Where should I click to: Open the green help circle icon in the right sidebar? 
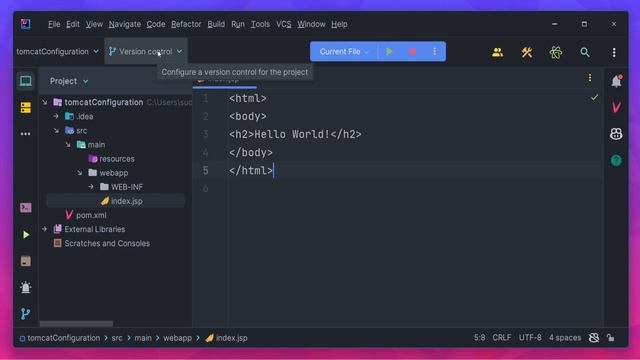(616, 160)
